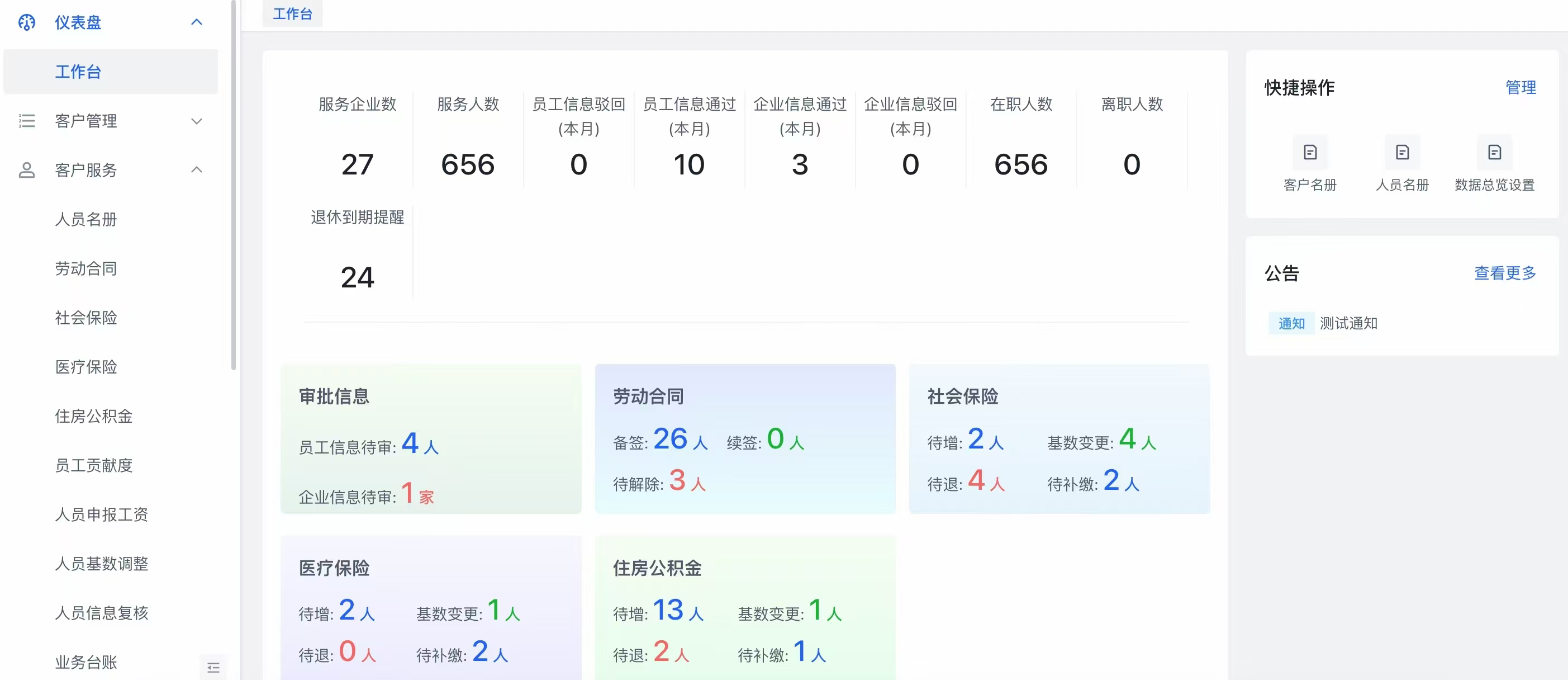The width and height of the screenshot is (1568, 680).
Task: Click 社会保险 待补缴 count 2
Action: [x=1111, y=481]
